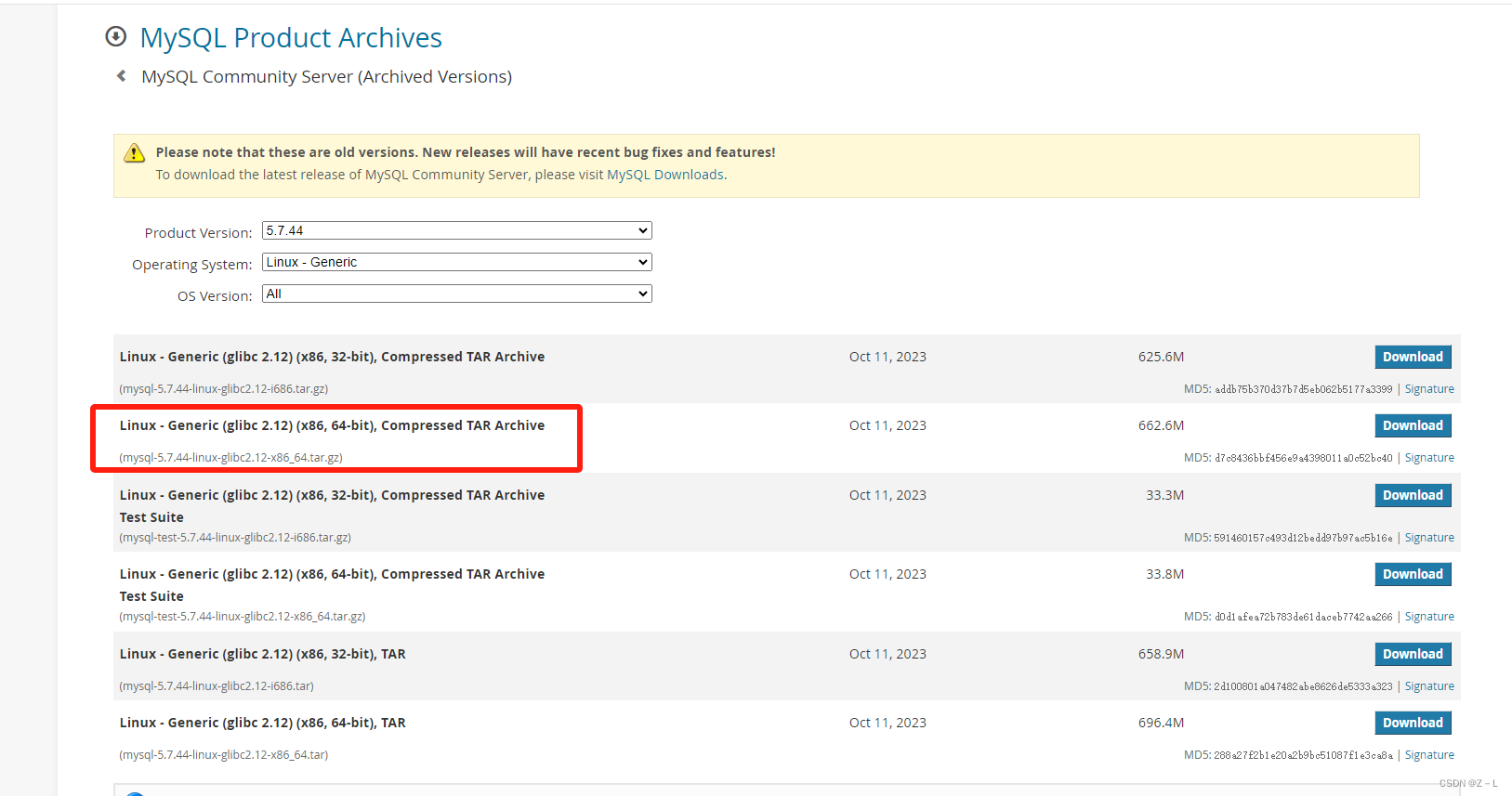Click filename (mysql-5.7.44-linux-glibc2.12-x86_64.tar.gz)
The image size is (1512, 796).
coord(231,458)
